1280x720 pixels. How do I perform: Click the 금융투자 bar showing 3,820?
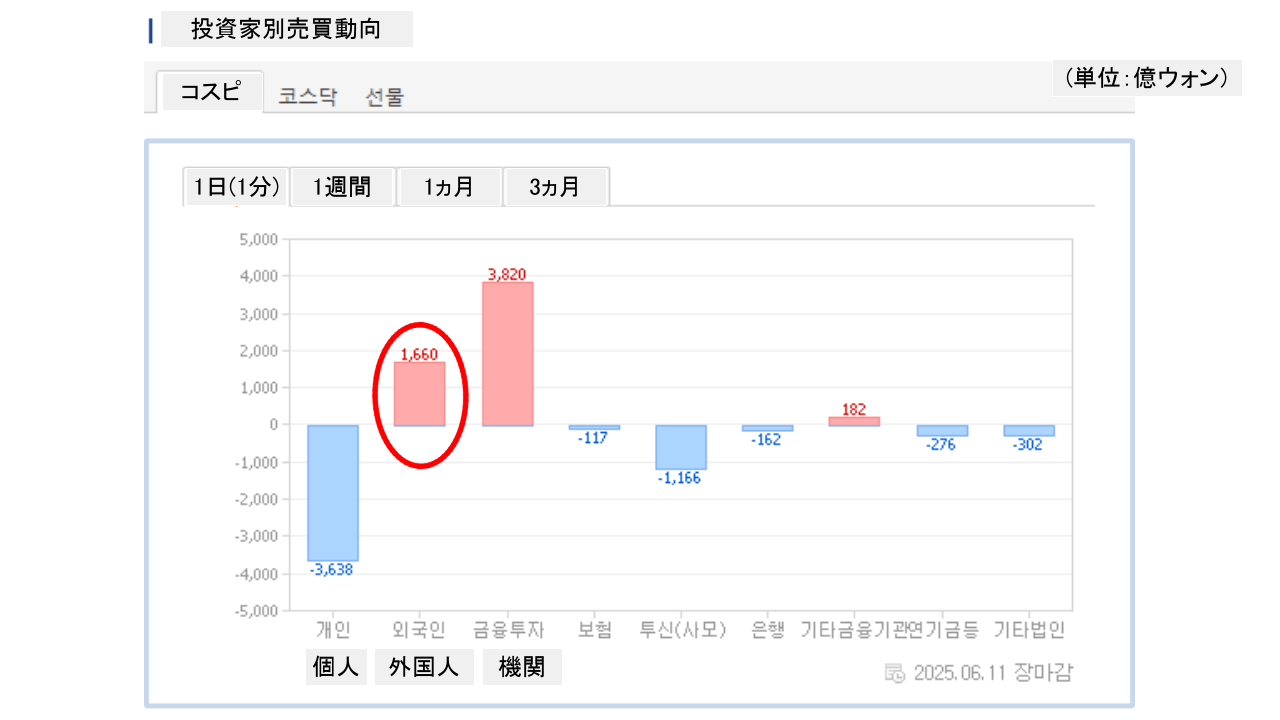pyautogui.click(x=507, y=354)
